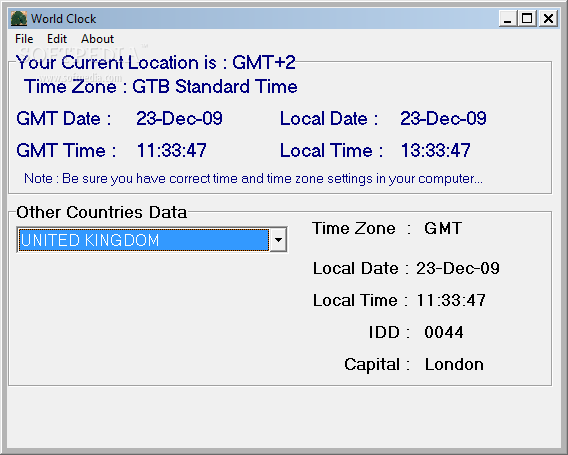Click the blue Local Time value 13:33:47
This screenshot has width=568, height=455.
pos(435,150)
